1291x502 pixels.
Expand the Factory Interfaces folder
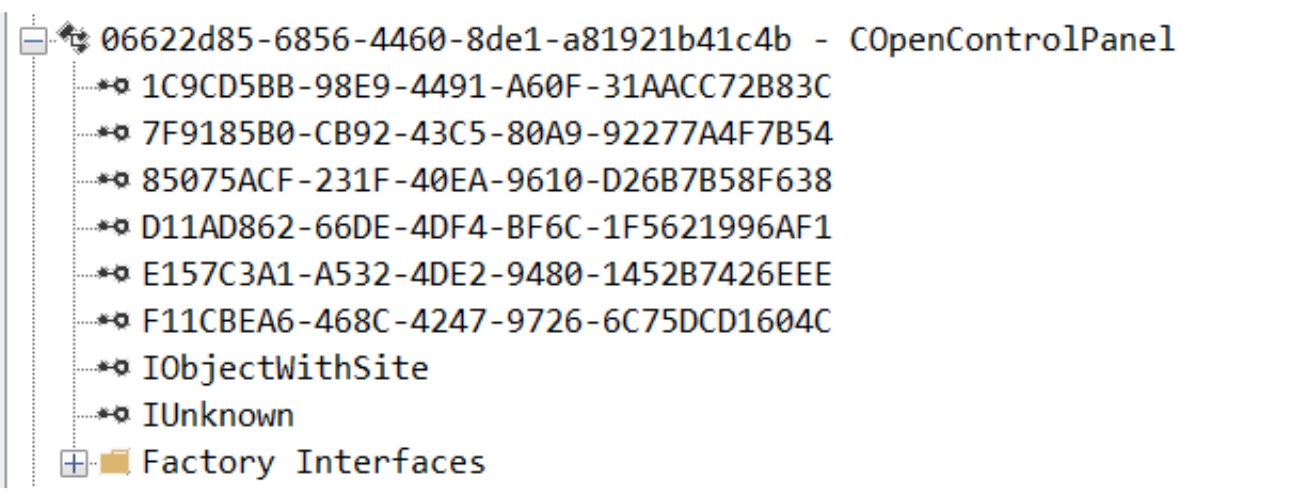point(72,463)
